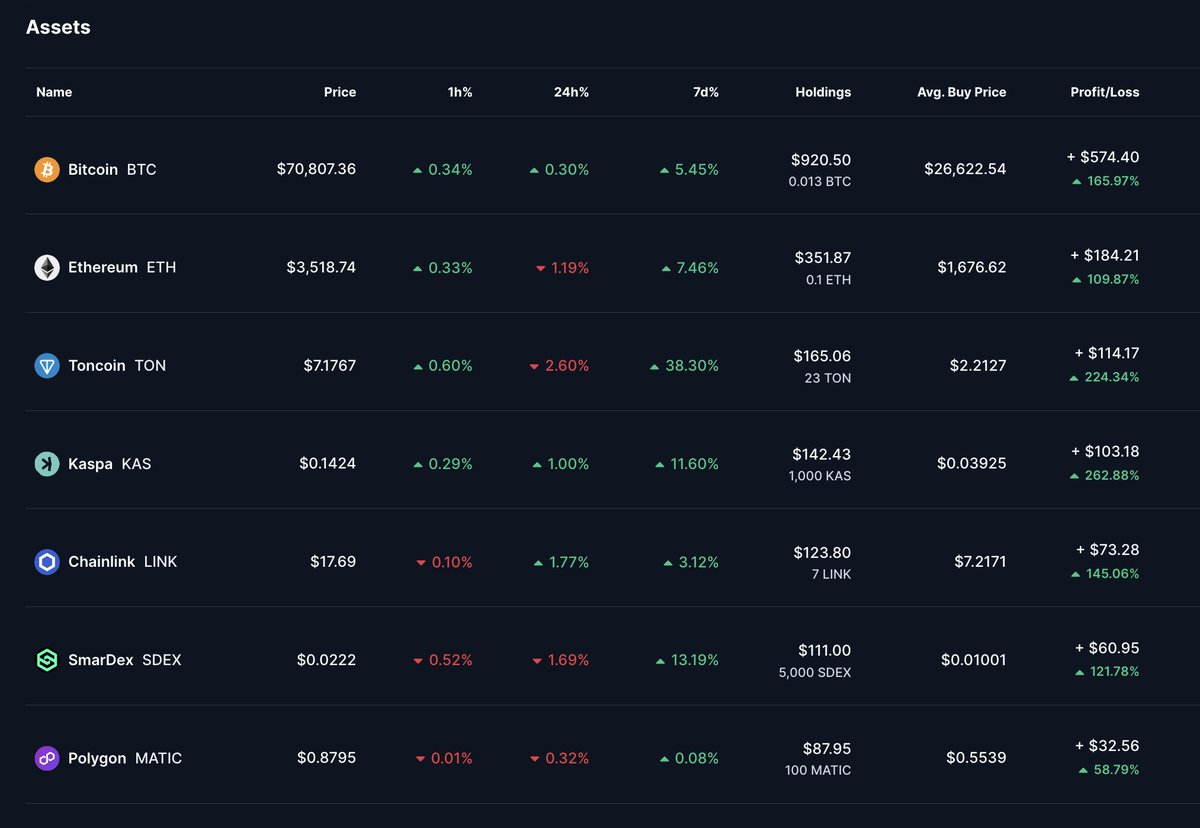Click Polygon avg buy price $0.5539
The image size is (1200, 828).
click(x=977, y=758)
